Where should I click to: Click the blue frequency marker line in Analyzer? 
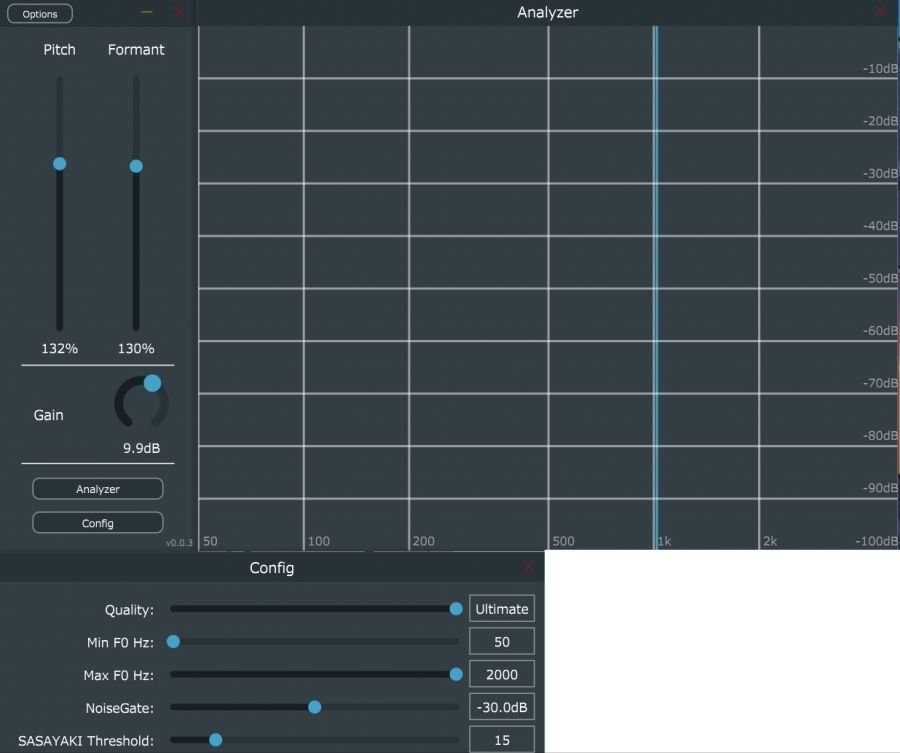(x=657, y=287)
